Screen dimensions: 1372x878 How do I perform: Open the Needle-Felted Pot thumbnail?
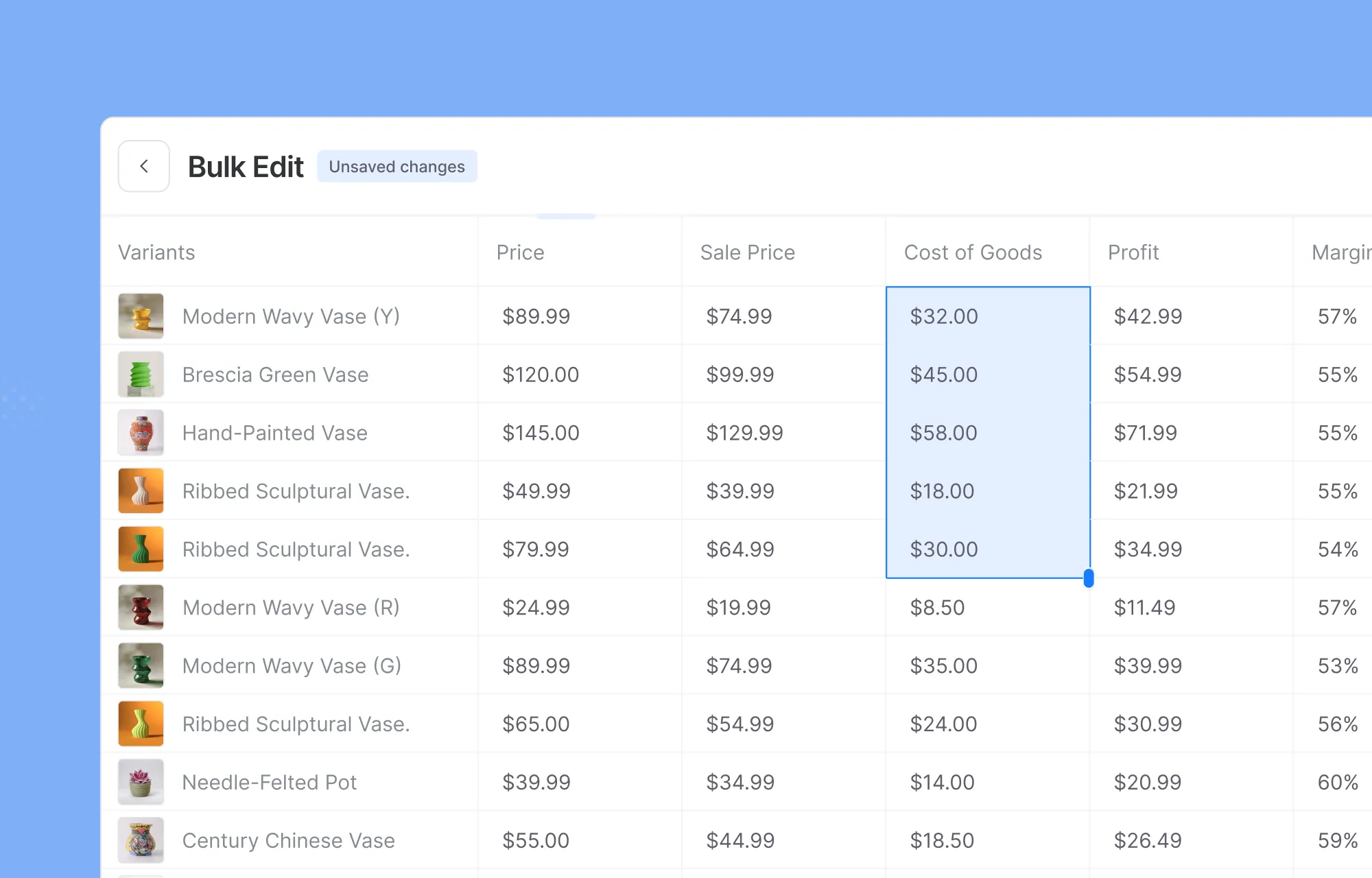pyautogui.click(x=141, y=782)
